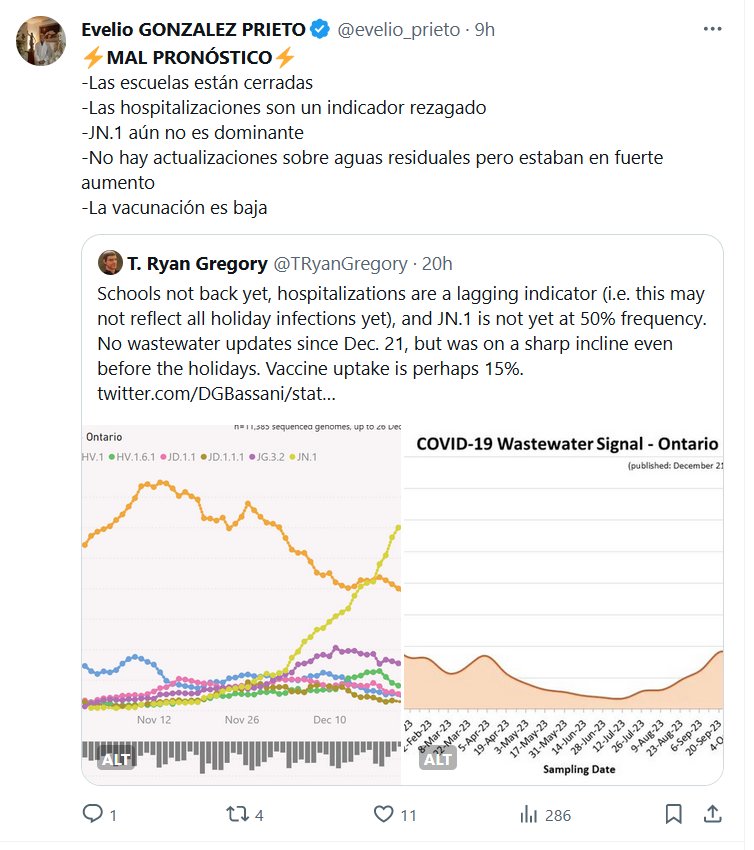Show ALT text on the wastewater chart

coord(438,759)
